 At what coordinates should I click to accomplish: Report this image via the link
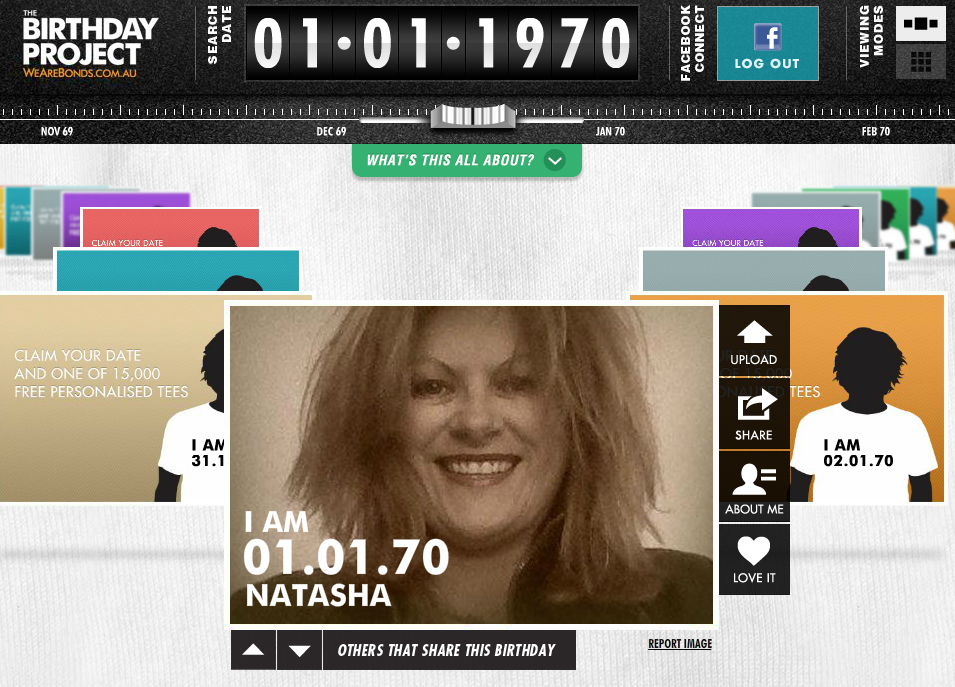coord(680,644)
